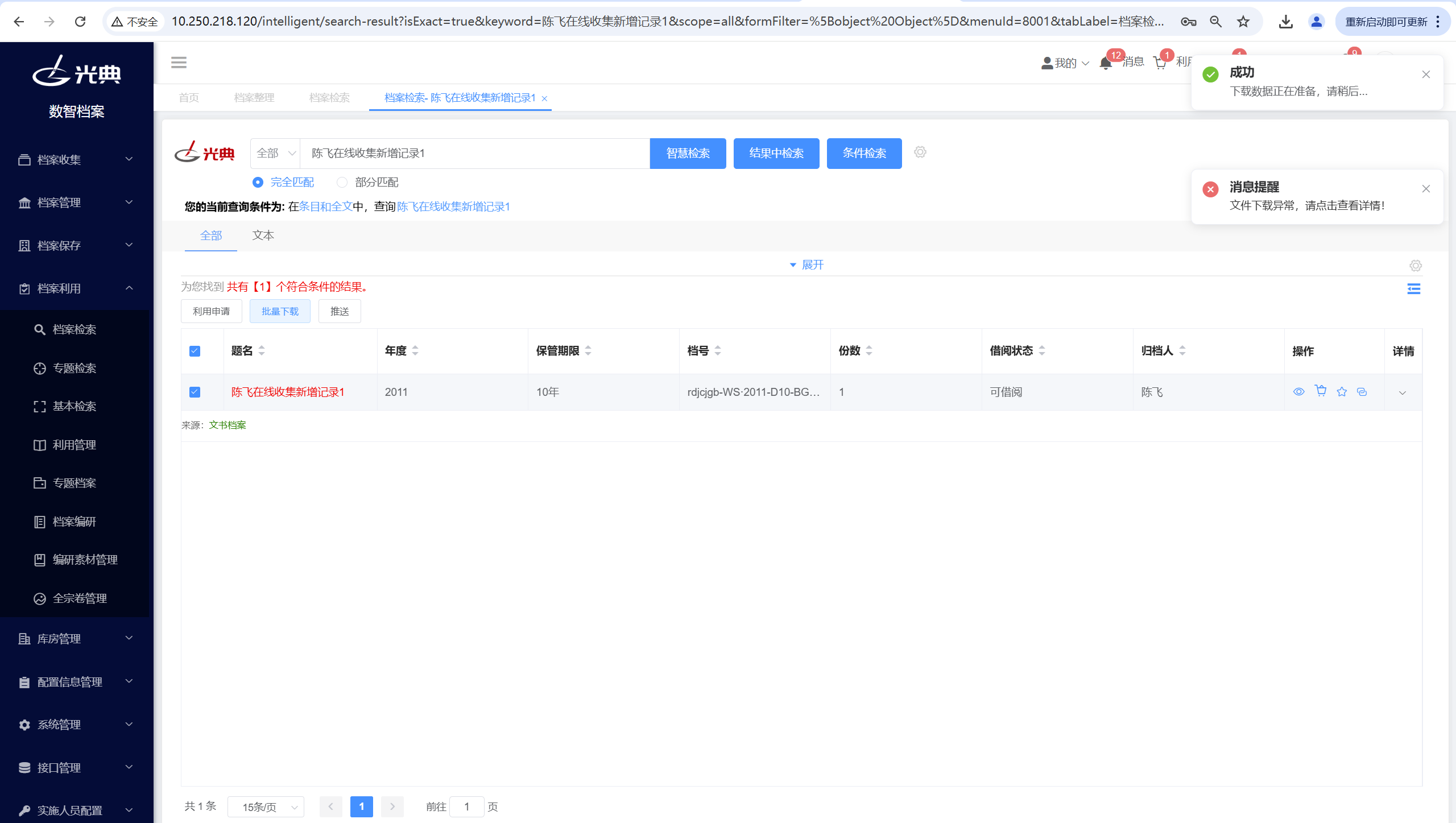Open password key icon in address bar
The width and height of the screenshot is (1456, 823).
[x=1188, y=22]
